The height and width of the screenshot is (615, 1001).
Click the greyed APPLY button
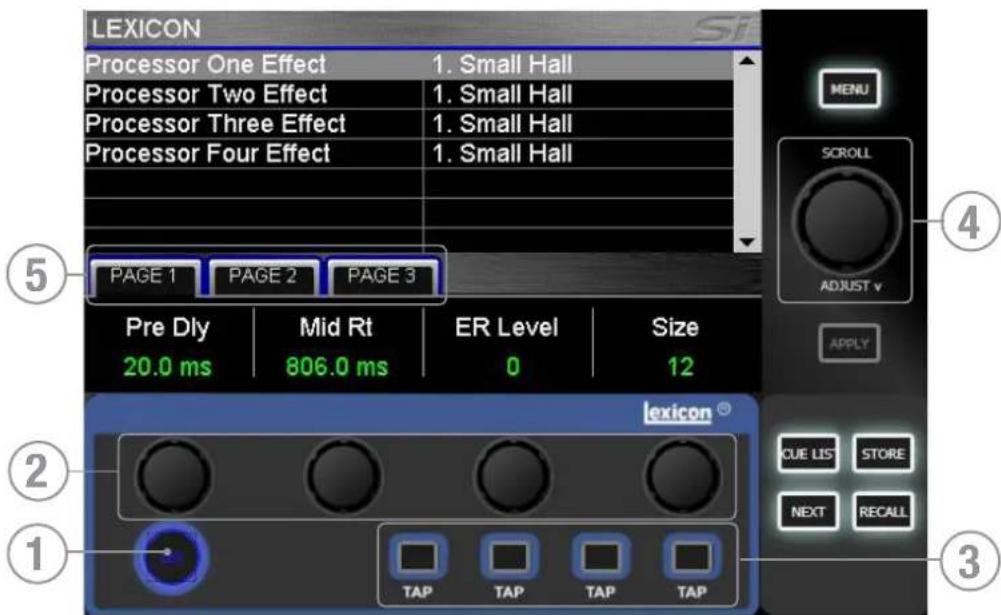click(x=849, y=344)
